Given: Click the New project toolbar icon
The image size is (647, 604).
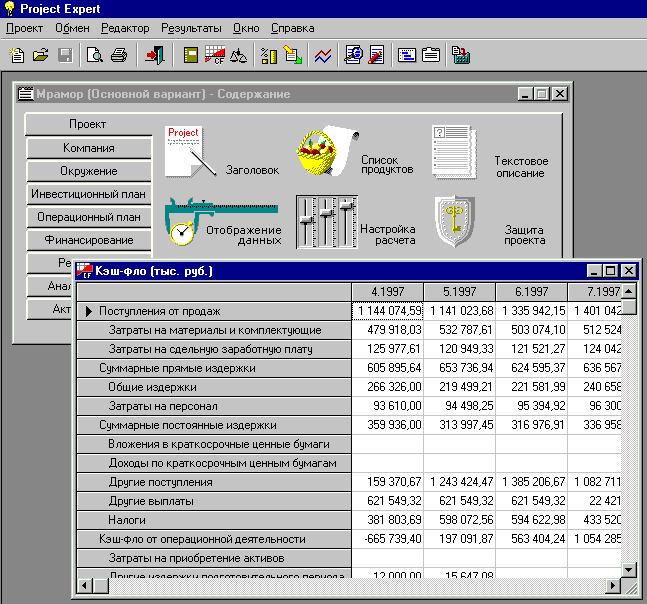Looking at the screenshot, I should (x=17, y=55).
